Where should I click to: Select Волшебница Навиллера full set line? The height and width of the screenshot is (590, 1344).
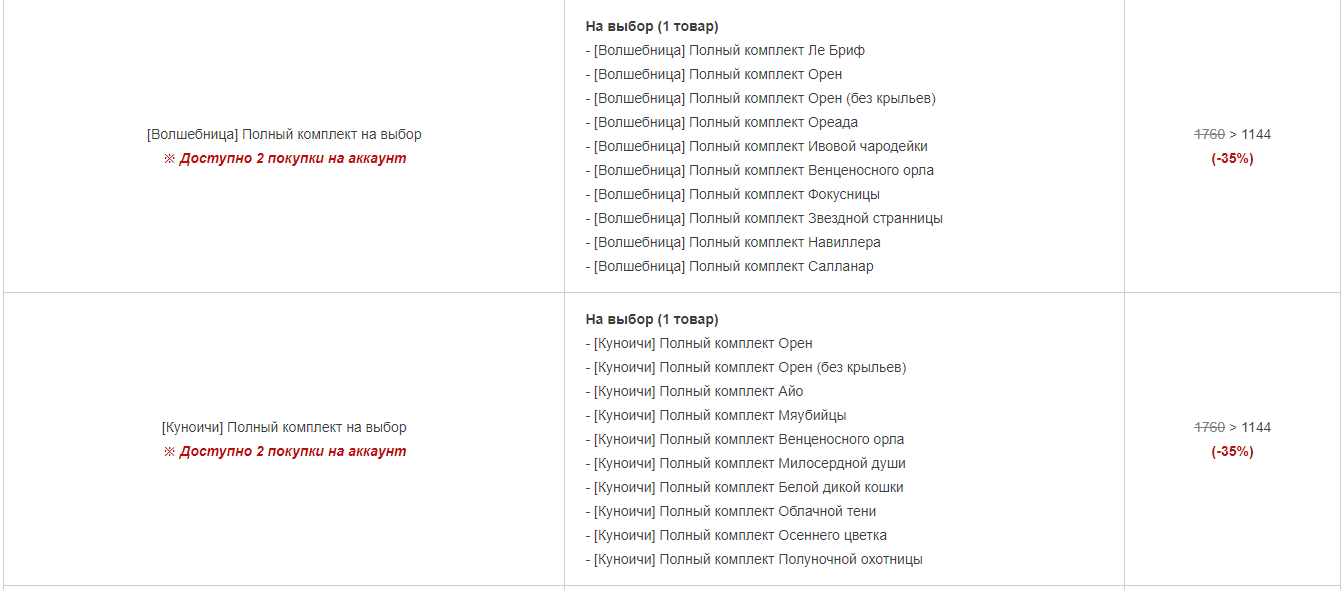click(733, 242)
